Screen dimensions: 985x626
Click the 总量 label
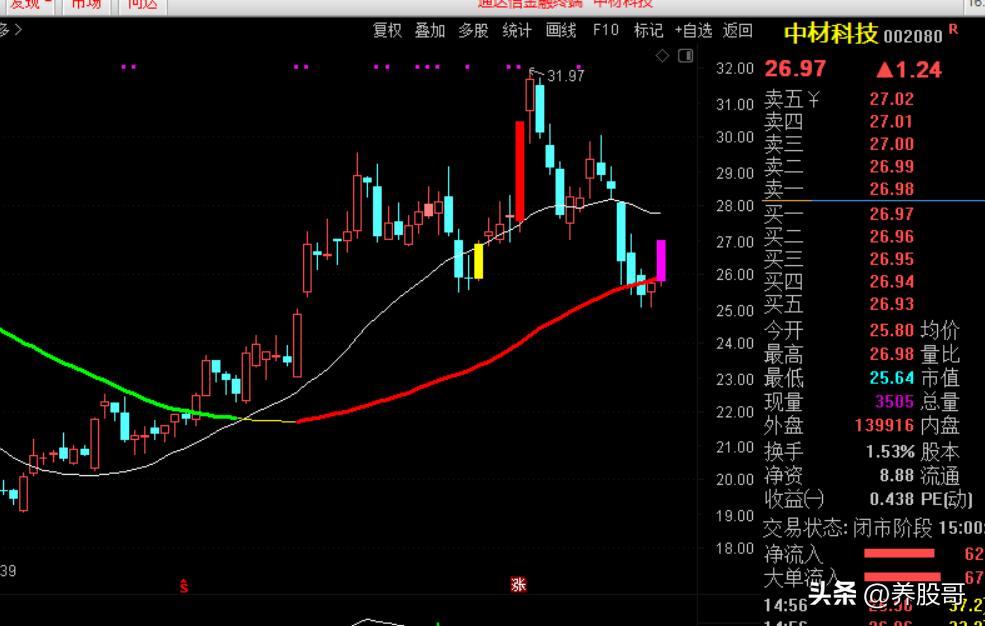[940, 402]
